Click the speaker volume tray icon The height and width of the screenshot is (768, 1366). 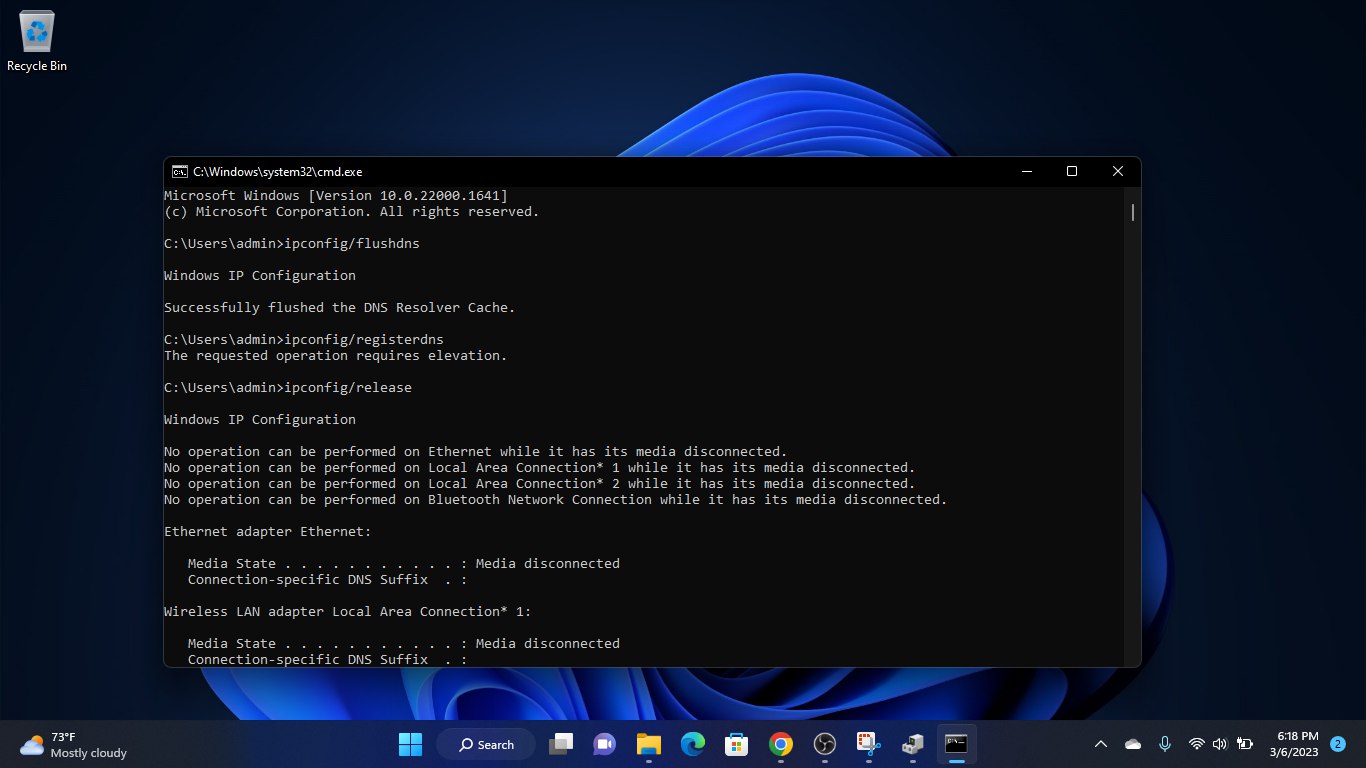pos(1219,744)
